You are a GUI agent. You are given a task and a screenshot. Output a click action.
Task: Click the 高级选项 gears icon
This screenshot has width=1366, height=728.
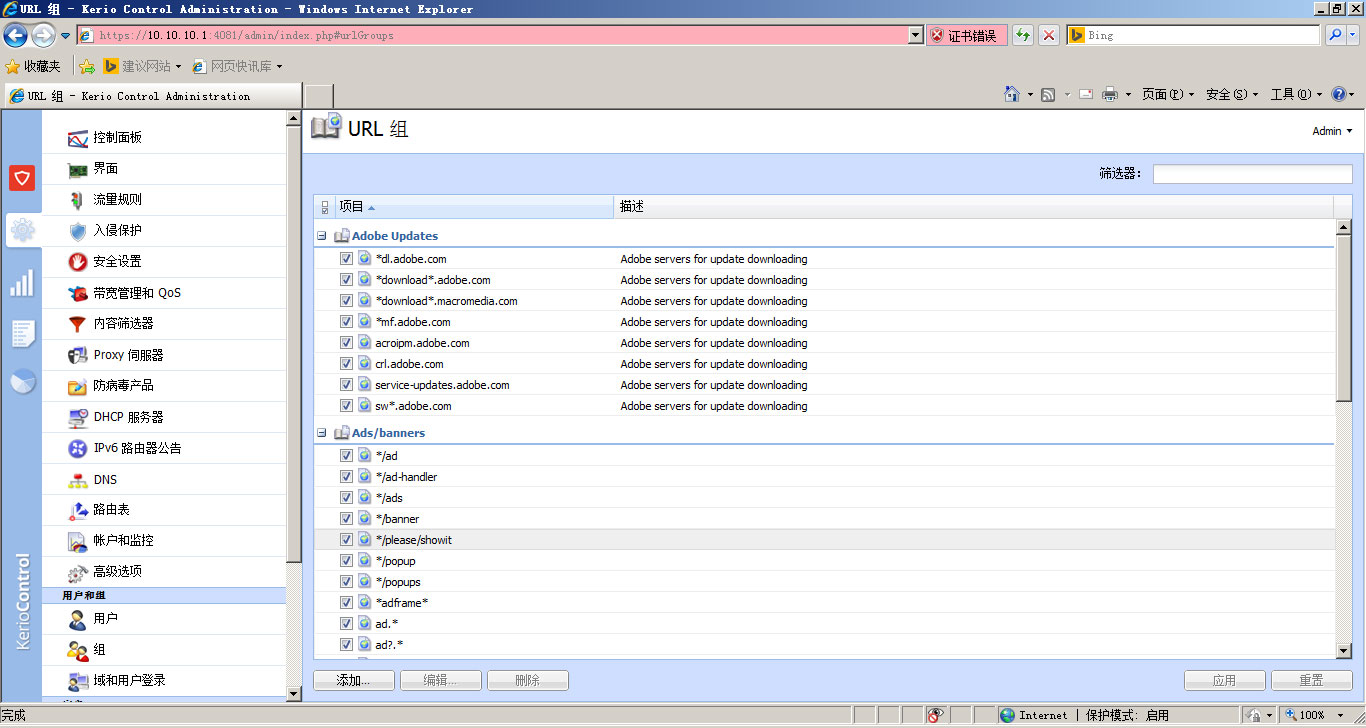coord(78,572)
